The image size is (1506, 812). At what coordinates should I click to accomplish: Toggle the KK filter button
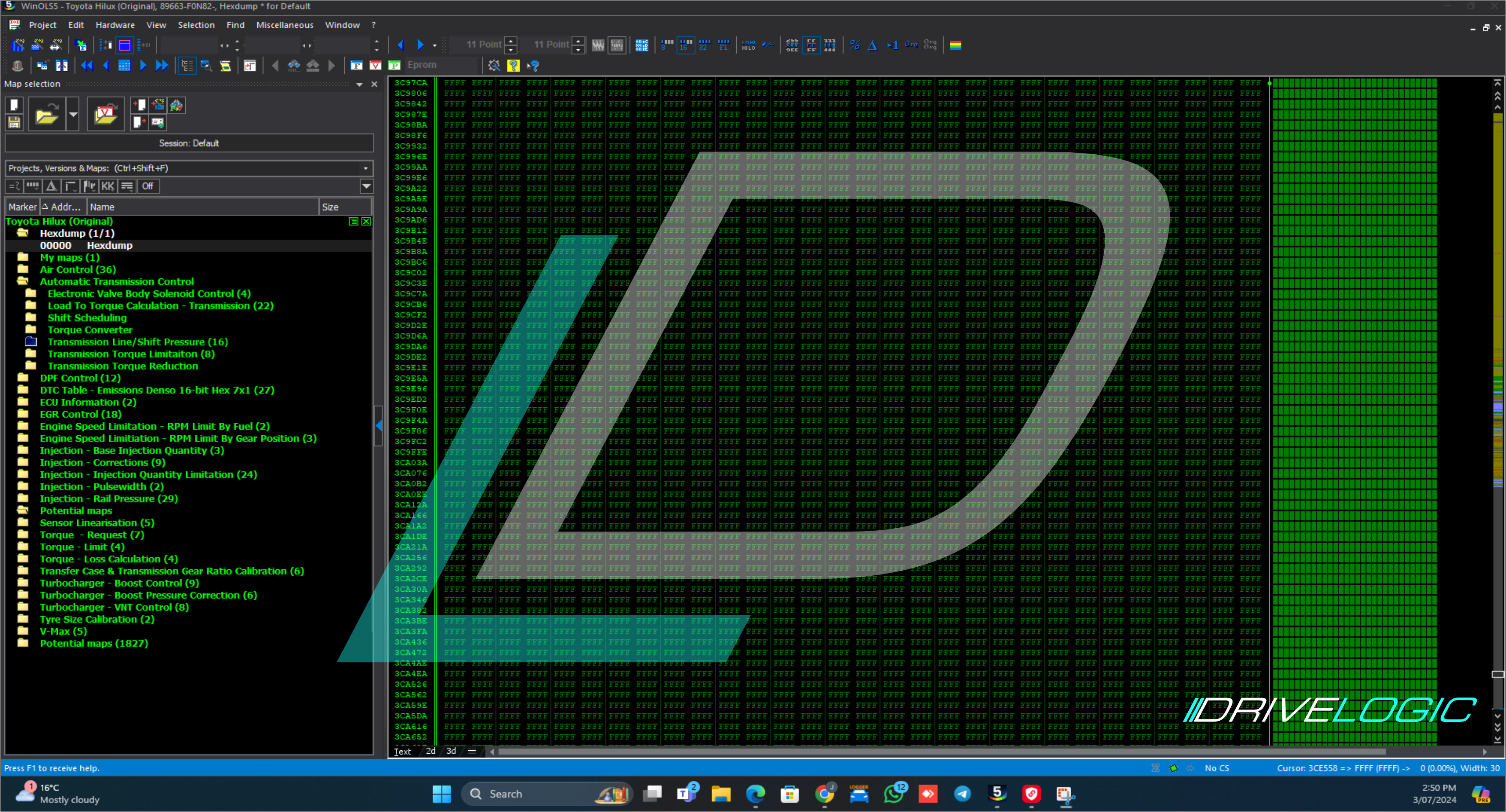(x=108, y=186)
